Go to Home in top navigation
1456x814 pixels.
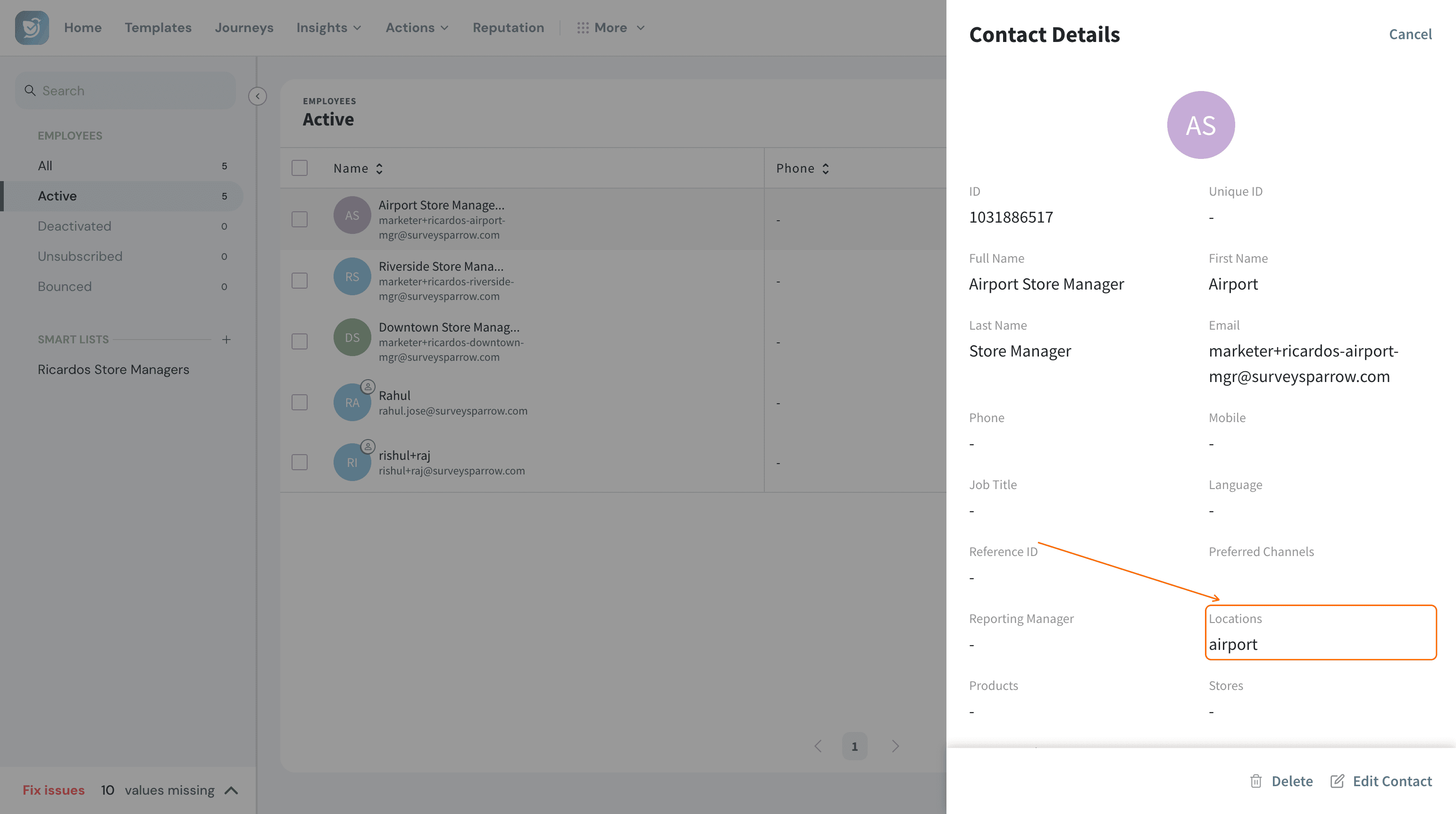click(83, 28)
